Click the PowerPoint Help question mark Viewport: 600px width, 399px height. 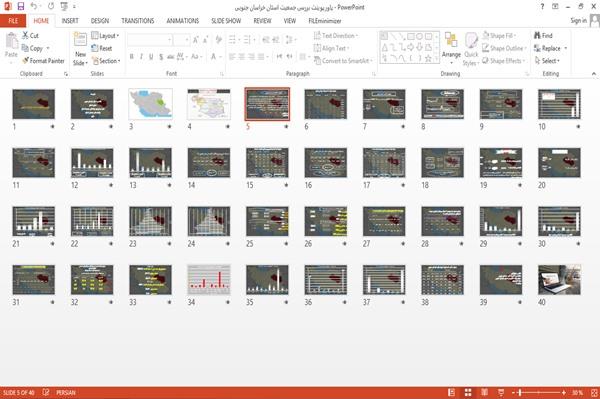coord(542,7)
